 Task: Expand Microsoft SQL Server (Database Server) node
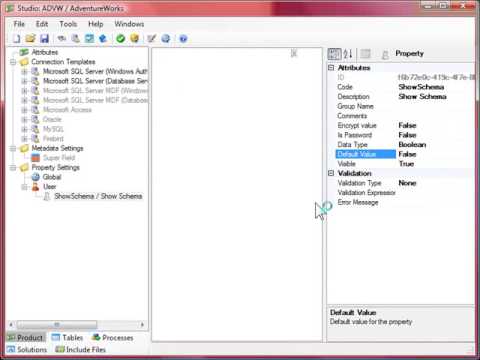tap(24, 81)
